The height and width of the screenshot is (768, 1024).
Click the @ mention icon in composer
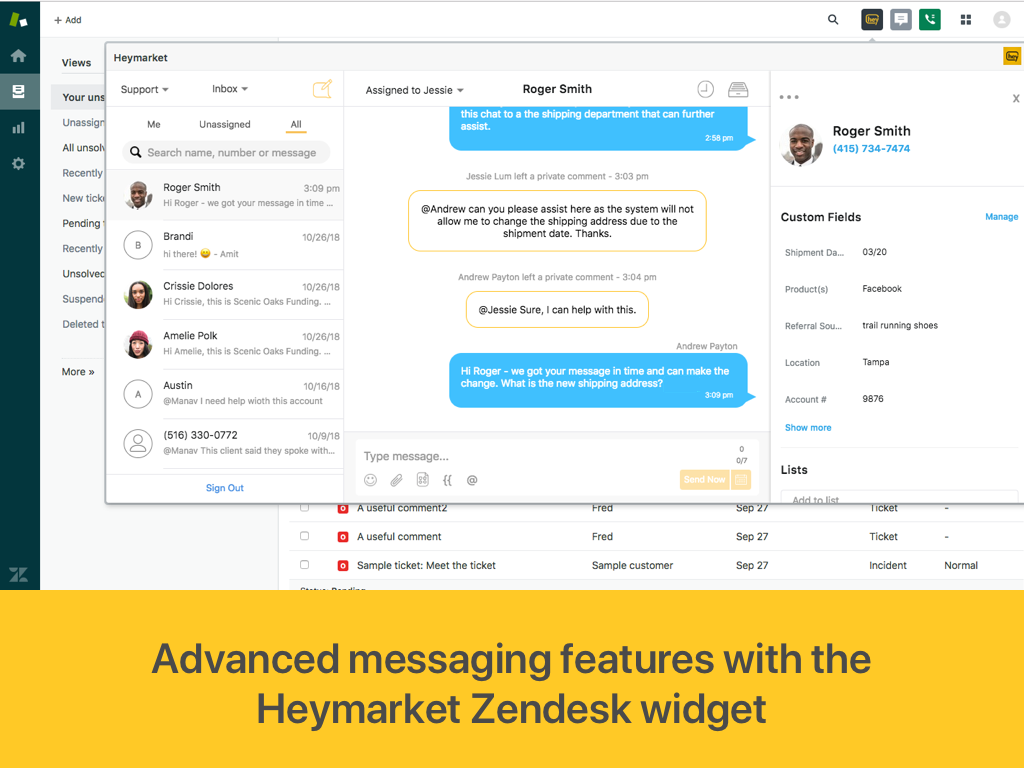(472, 480)
